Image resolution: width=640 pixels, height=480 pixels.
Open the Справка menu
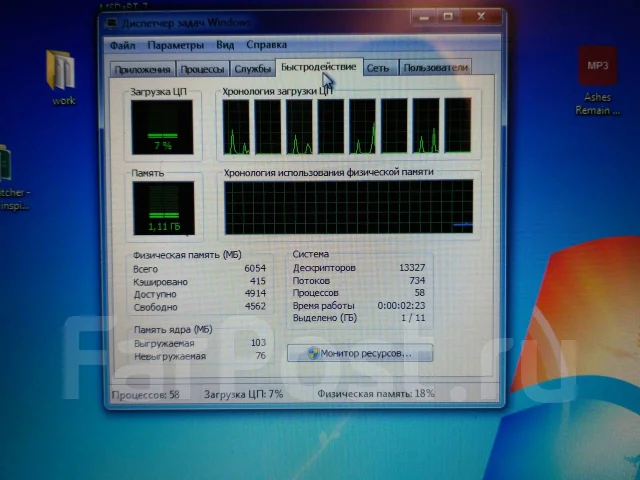(x=267, y=44)
